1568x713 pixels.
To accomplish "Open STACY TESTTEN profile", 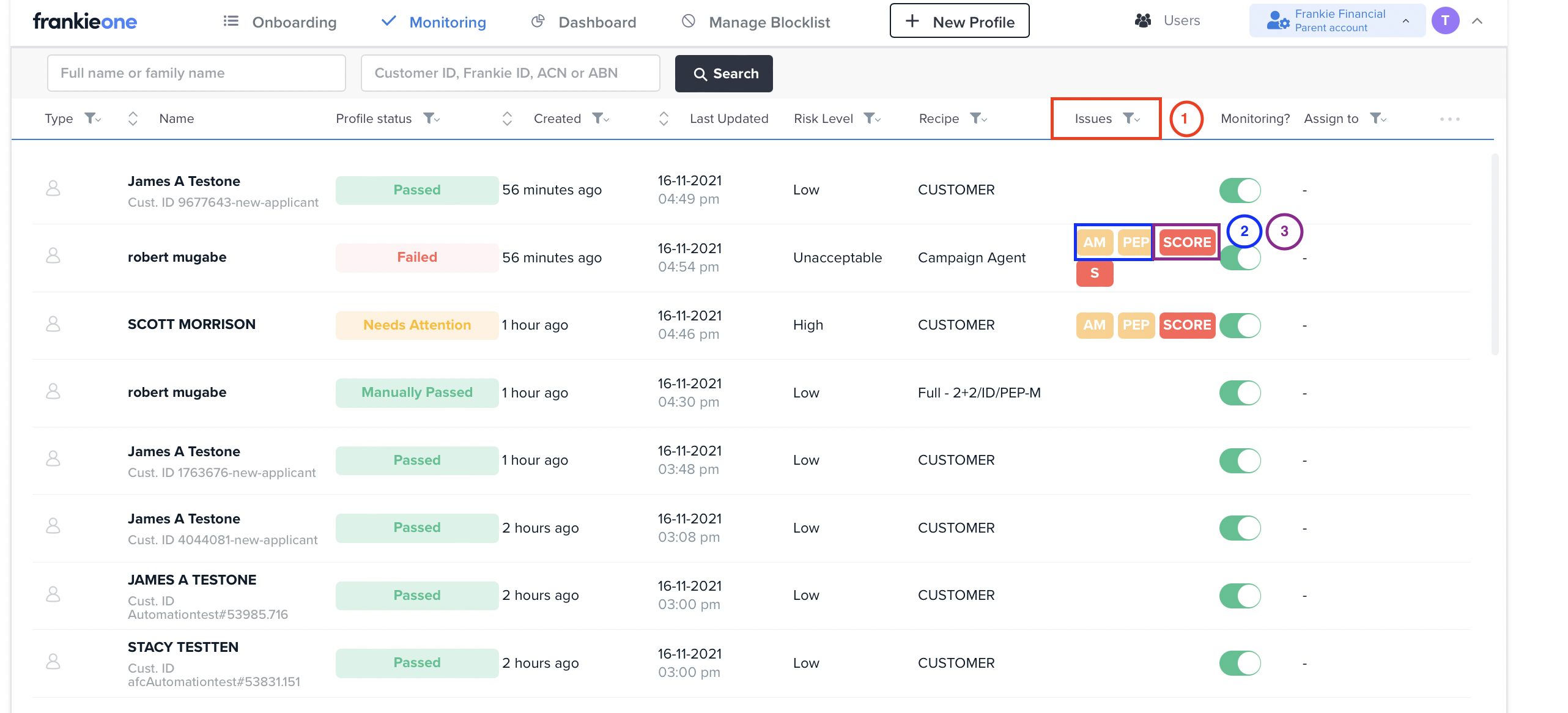I will pos(183,647).
